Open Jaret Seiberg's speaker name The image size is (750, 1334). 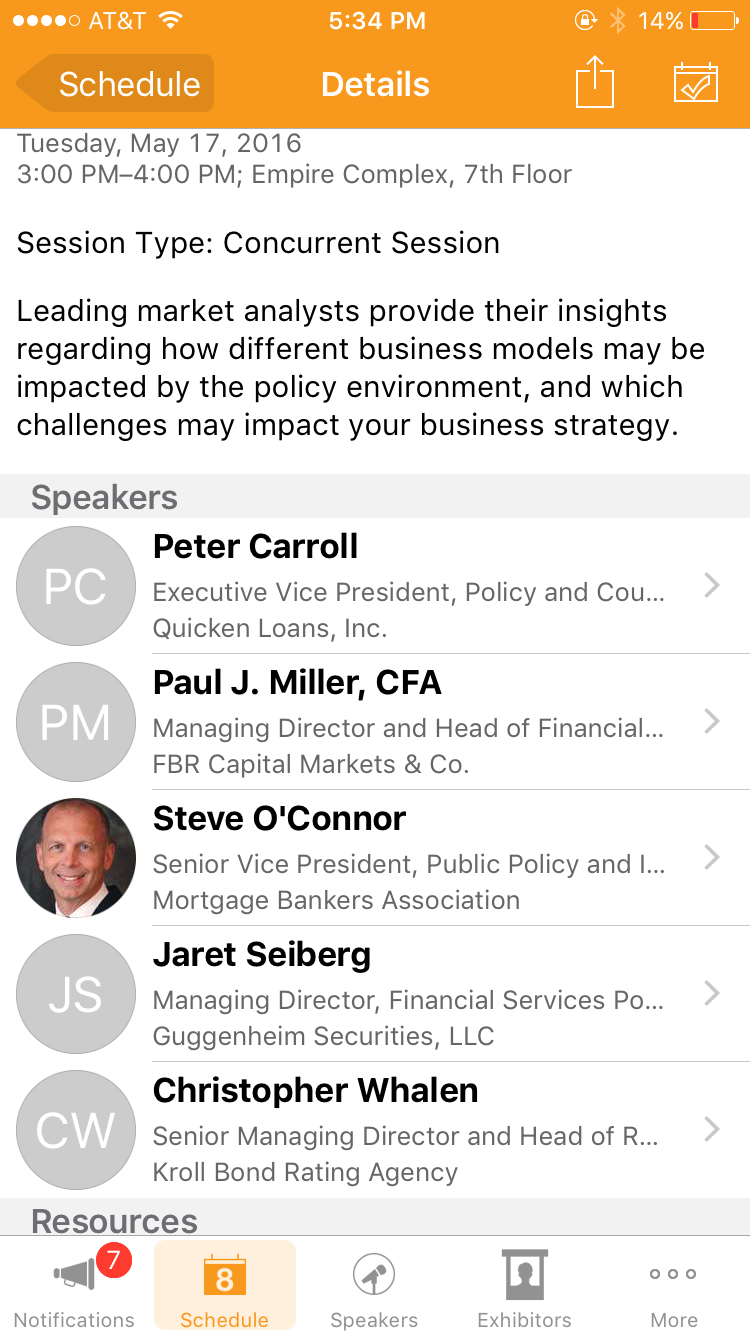point(262,955)
